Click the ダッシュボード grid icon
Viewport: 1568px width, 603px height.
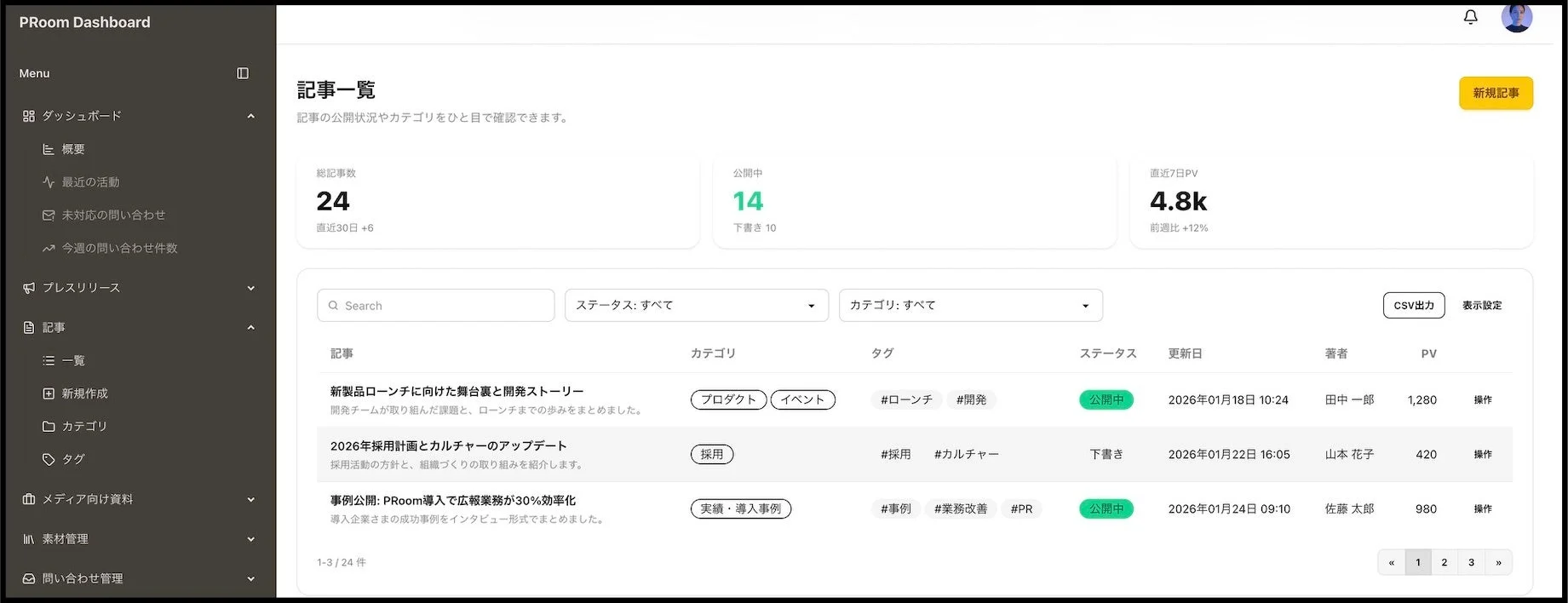click(29, 116)
